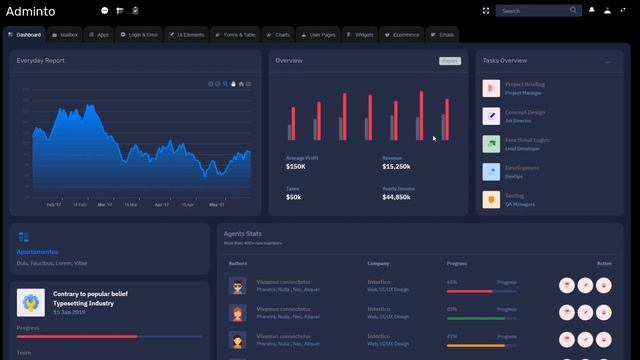
Task: Open the Widgets tab
Action: (360, 35)
